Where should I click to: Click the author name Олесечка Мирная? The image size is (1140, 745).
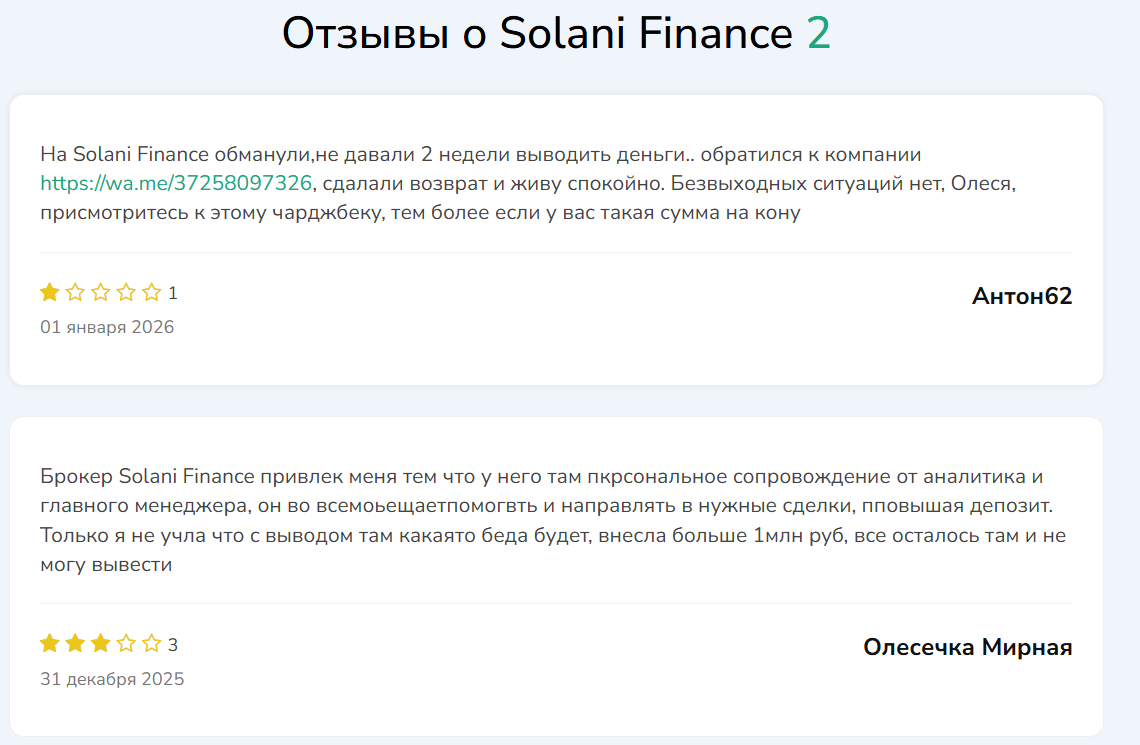[967, 647]
